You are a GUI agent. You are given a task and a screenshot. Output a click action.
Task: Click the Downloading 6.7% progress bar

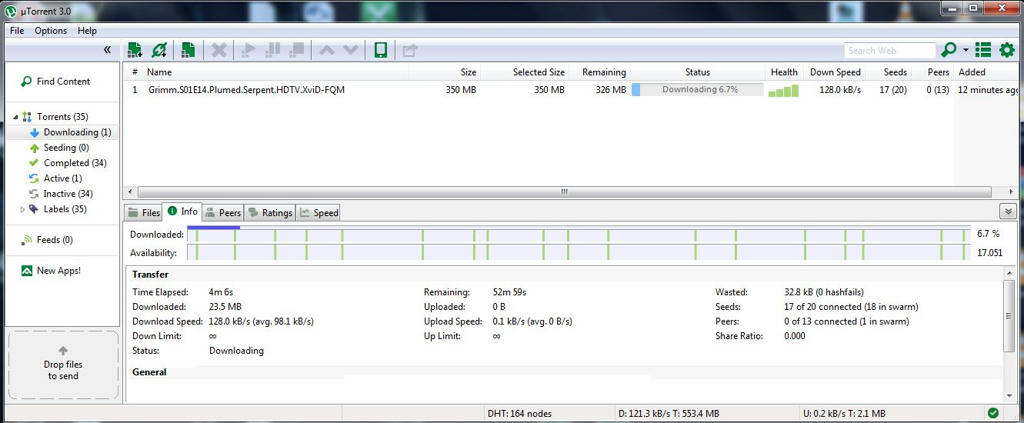[x=697, y=89]
